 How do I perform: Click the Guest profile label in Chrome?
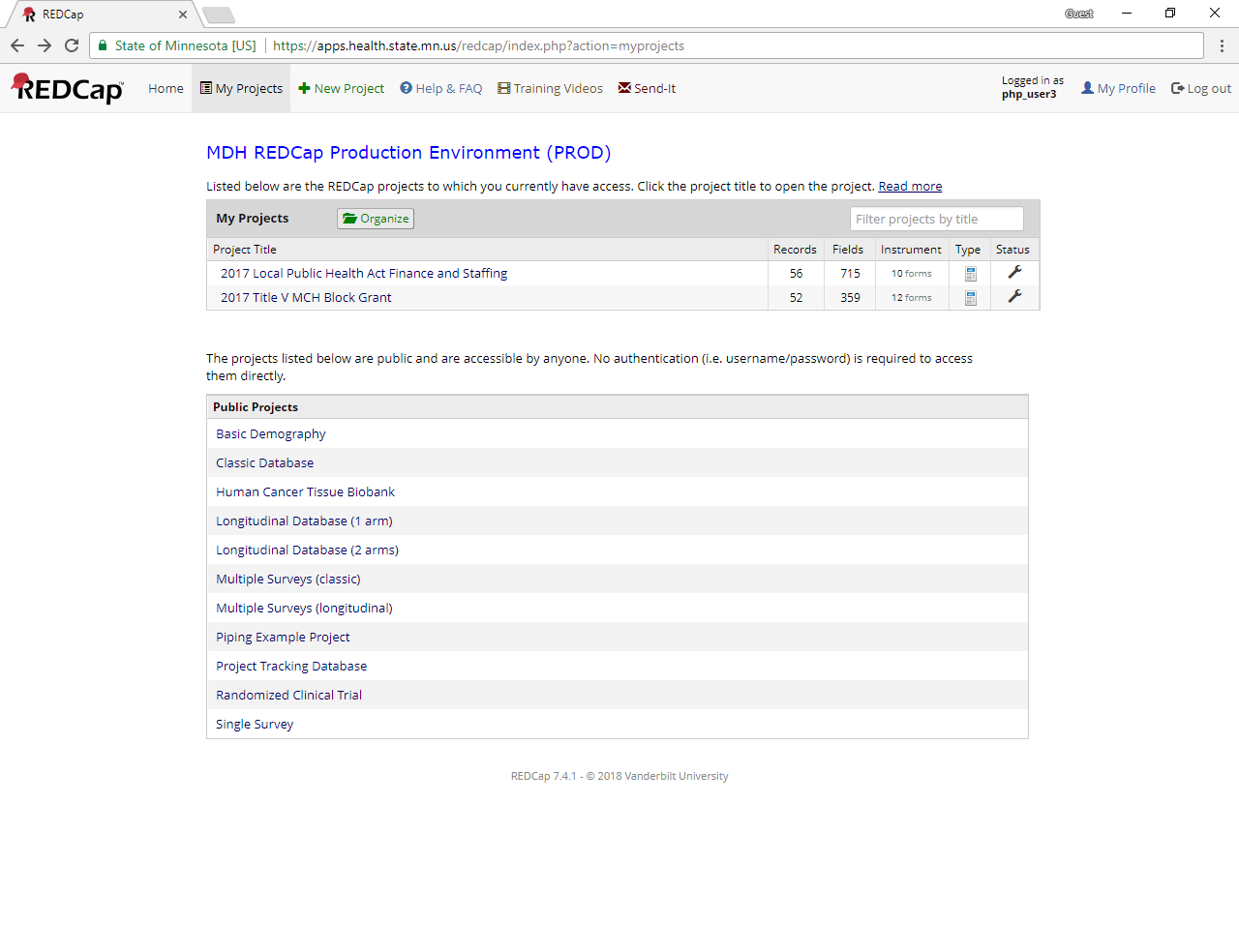pyautogui.click(x=1079, y=14)
